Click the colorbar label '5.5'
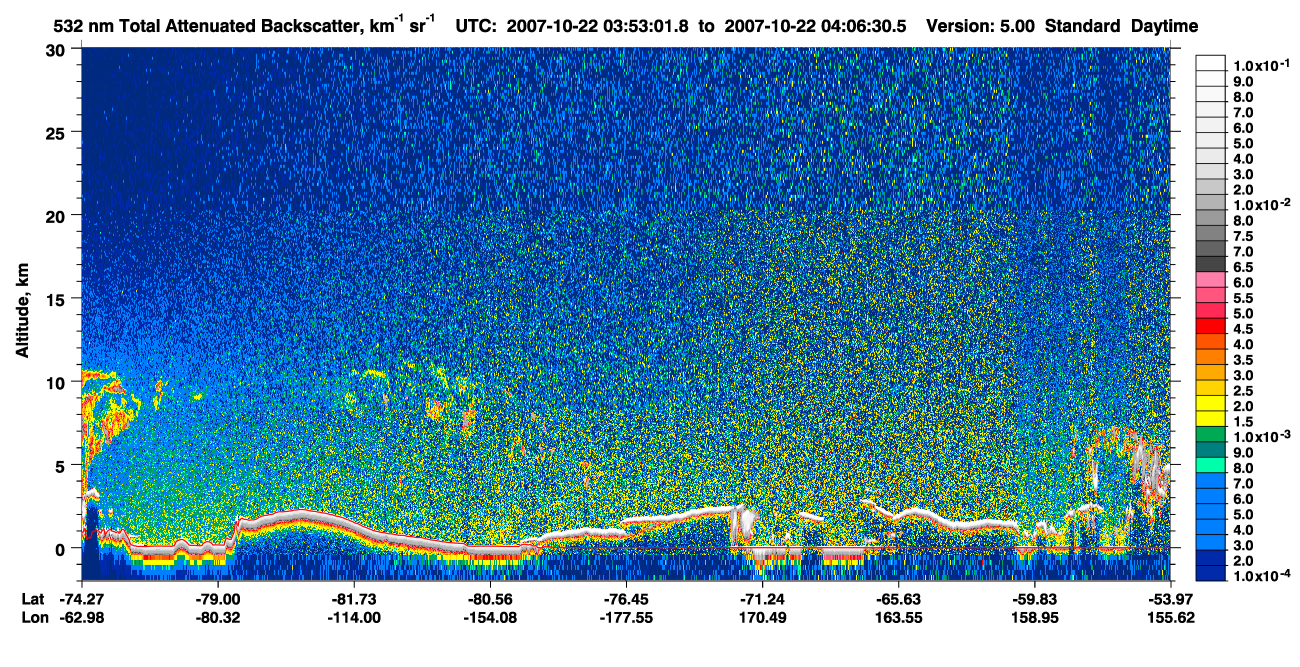This screenshot has width=1300, height=667. 1244,298
